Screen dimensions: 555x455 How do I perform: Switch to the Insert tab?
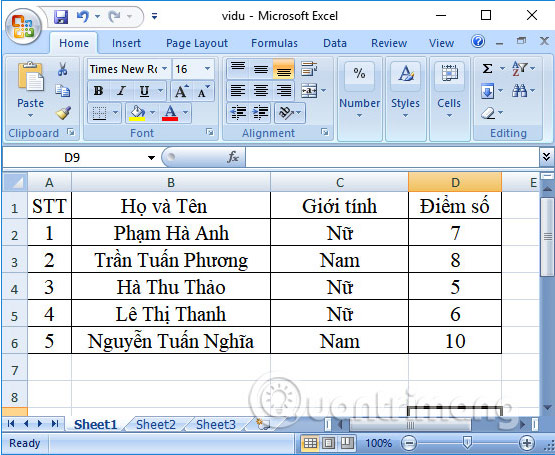point(126,43)
